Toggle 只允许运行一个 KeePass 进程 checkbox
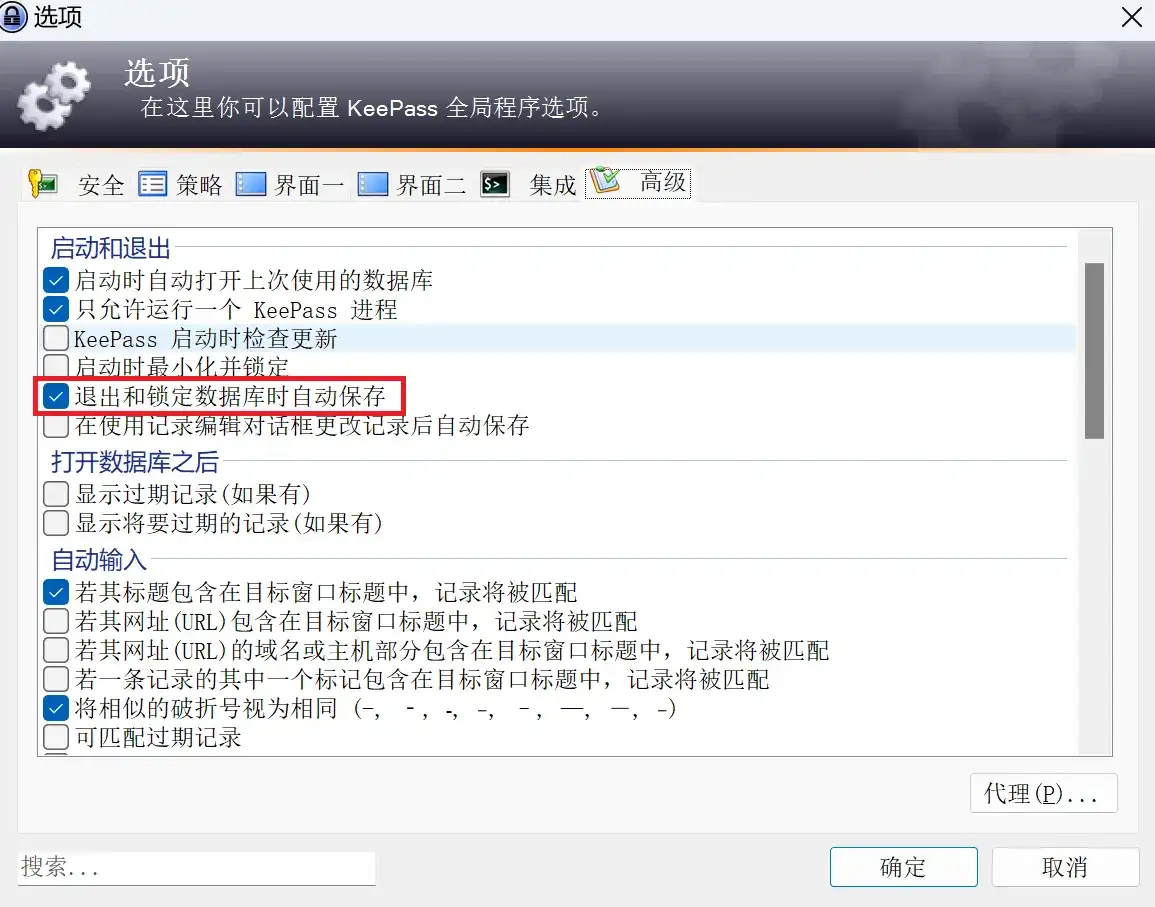This screenshot has height=907, width=1155. tap(56, 309)
